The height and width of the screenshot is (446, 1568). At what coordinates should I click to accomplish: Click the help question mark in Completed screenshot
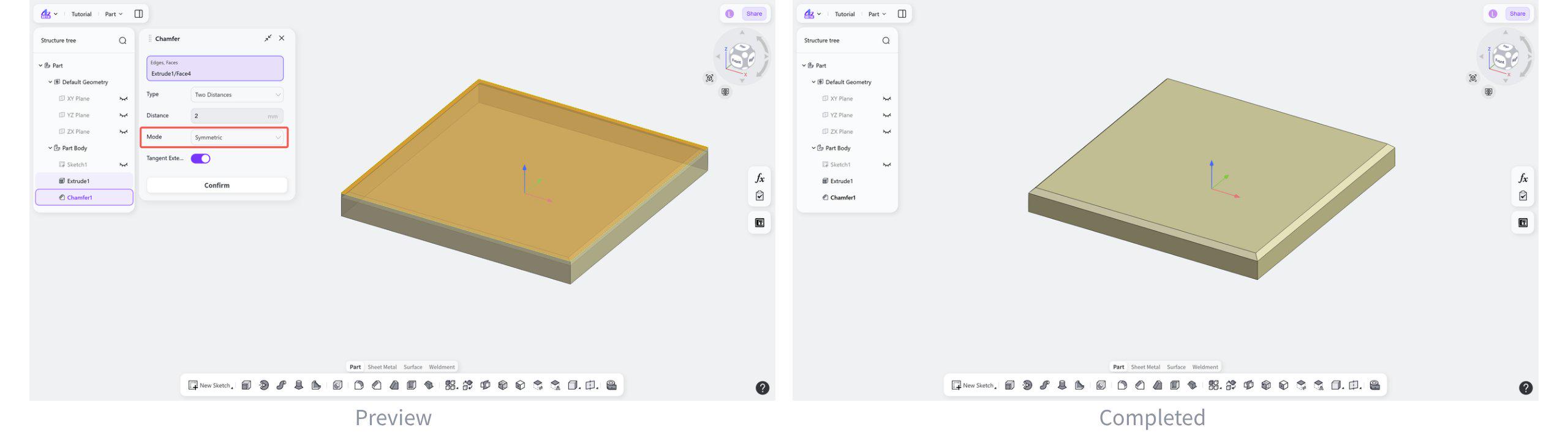point(1526,388)
